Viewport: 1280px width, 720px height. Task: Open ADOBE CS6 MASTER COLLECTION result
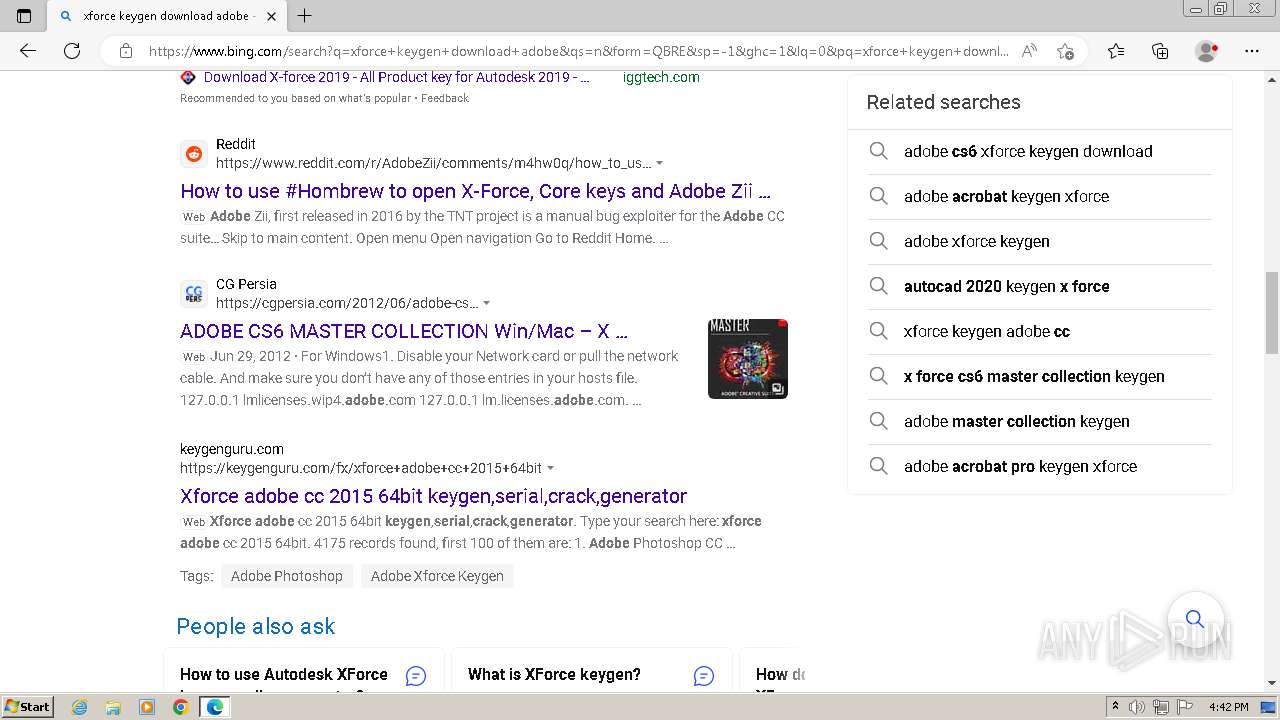click(404, 331)
